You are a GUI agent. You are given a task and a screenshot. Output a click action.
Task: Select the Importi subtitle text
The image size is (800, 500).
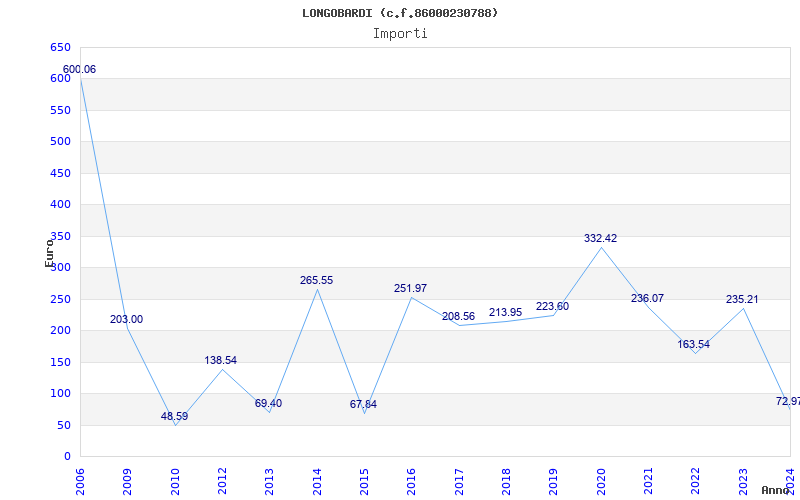tap(400, 34)
